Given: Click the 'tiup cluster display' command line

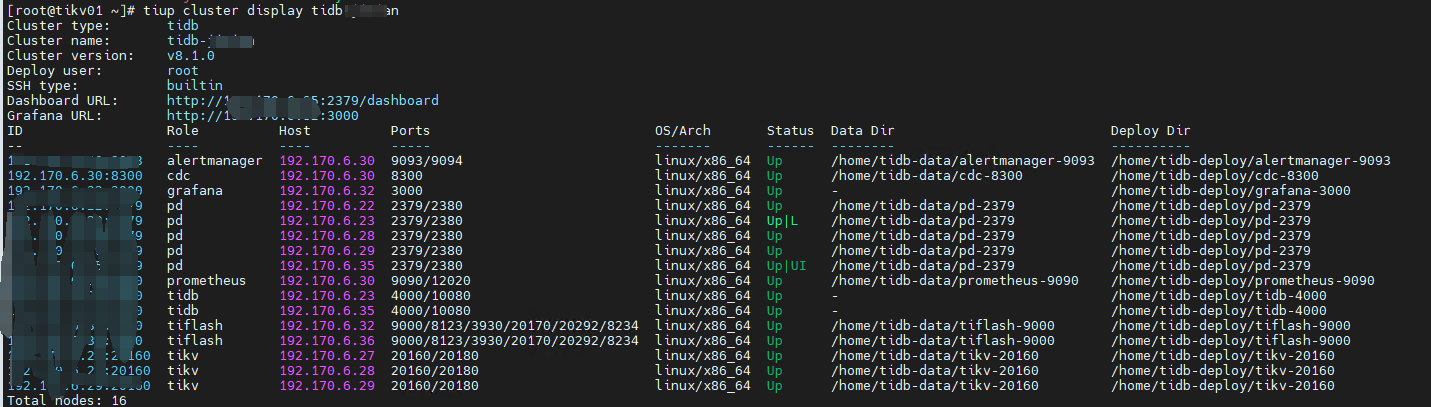Looking at the screenshot, I should click(x=204, y=10).
